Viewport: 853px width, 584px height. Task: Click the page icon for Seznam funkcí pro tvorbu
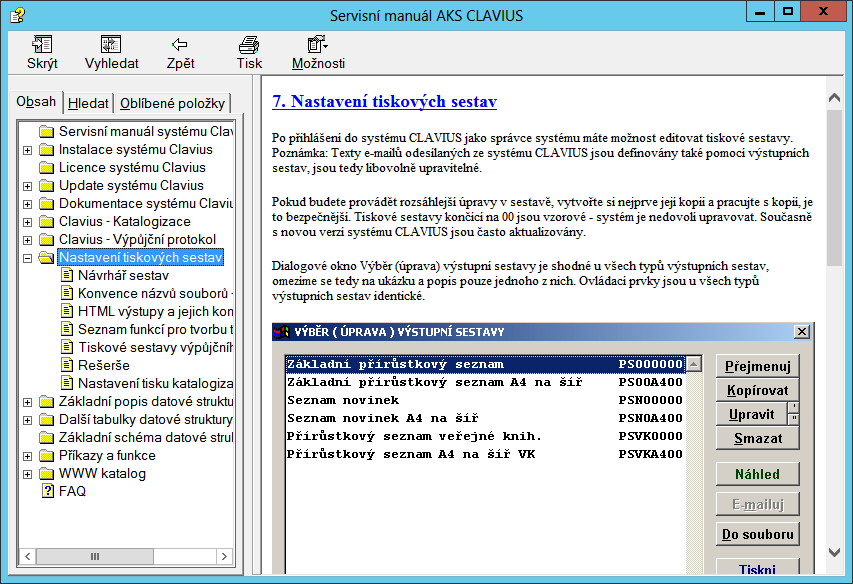(67, 329)
